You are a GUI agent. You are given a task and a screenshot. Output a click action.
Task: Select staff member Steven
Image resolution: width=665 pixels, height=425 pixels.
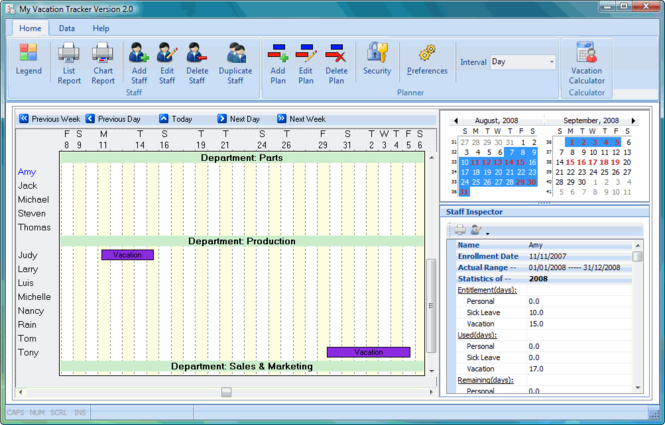pos(31,213)
